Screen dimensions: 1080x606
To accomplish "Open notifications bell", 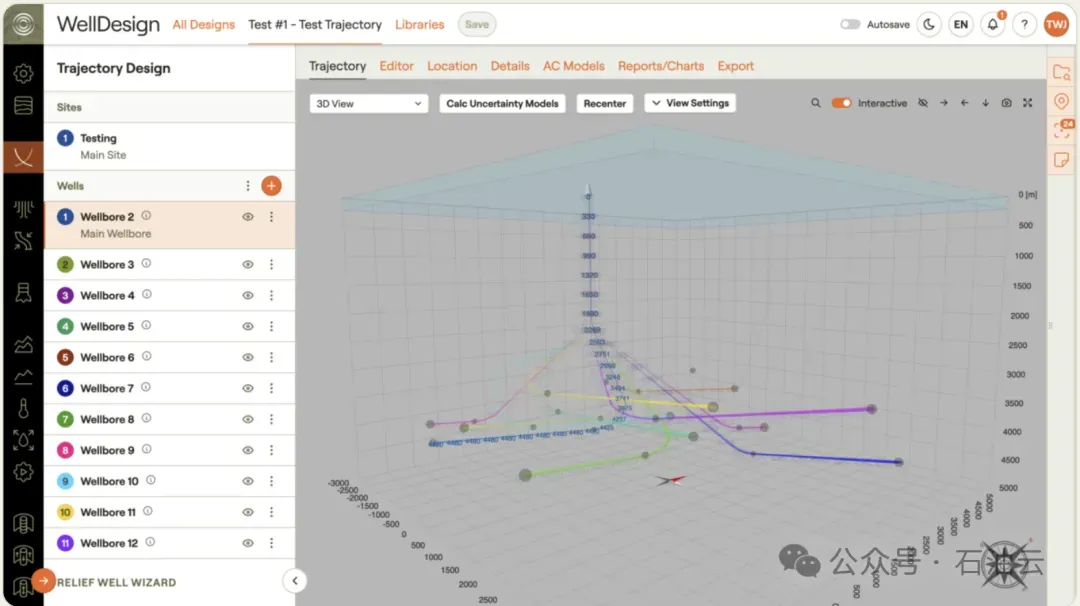I will coord(993,24).
